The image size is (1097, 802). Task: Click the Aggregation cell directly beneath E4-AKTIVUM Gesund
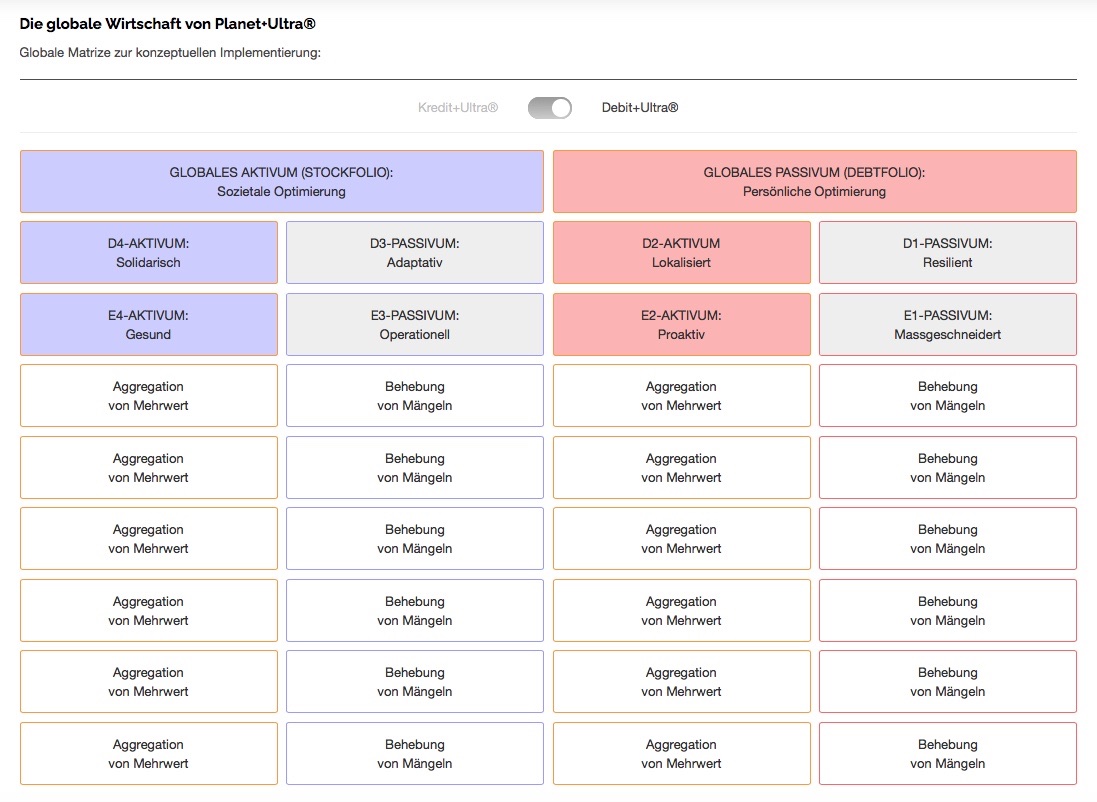click(x=149, y=396)
